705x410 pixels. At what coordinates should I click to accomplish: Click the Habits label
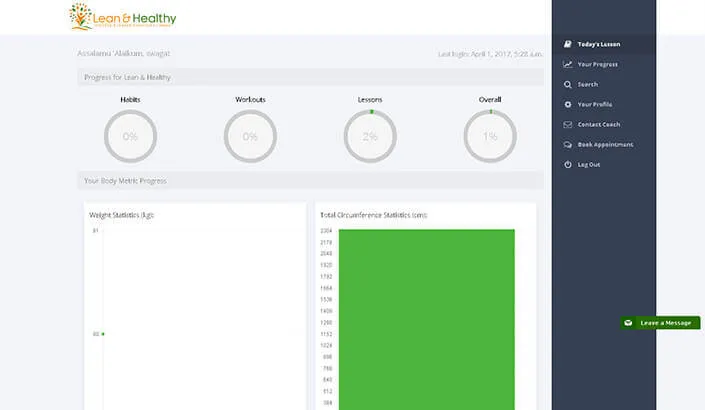point(130,100)
